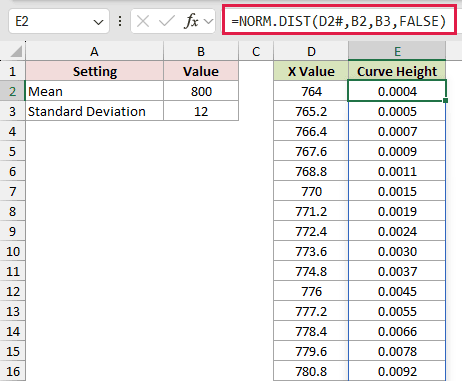Select the cell with value 12
Screen dimensions: 462x381
pos(201,111)
